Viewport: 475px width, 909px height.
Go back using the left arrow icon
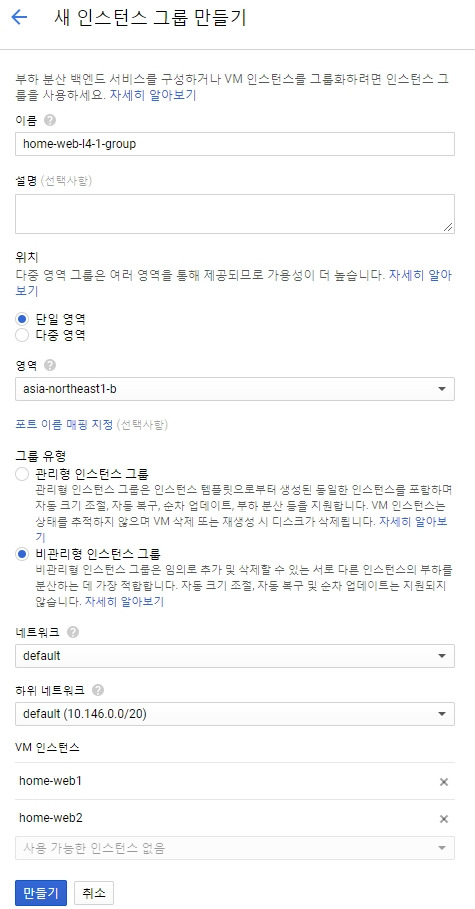(19, 17)
